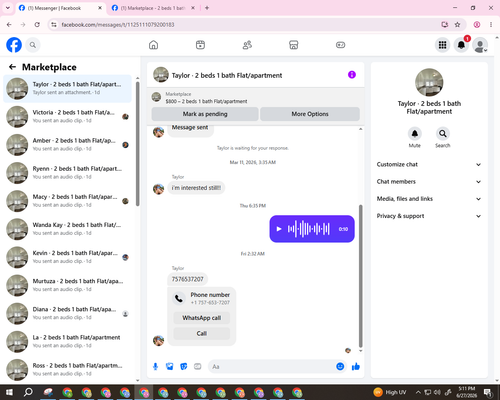Expand Media, files and links section
This screenshot has height=400, width=500.
point(429,199)
